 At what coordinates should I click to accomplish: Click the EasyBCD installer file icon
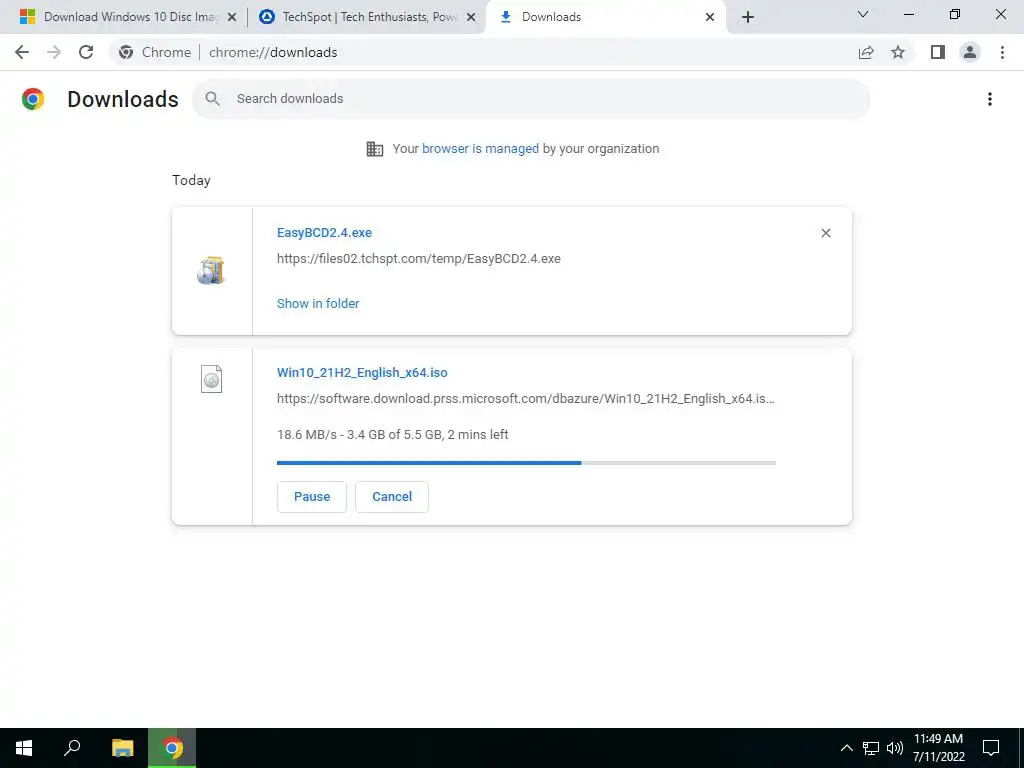pyautogui.click(x=211, y=270)
